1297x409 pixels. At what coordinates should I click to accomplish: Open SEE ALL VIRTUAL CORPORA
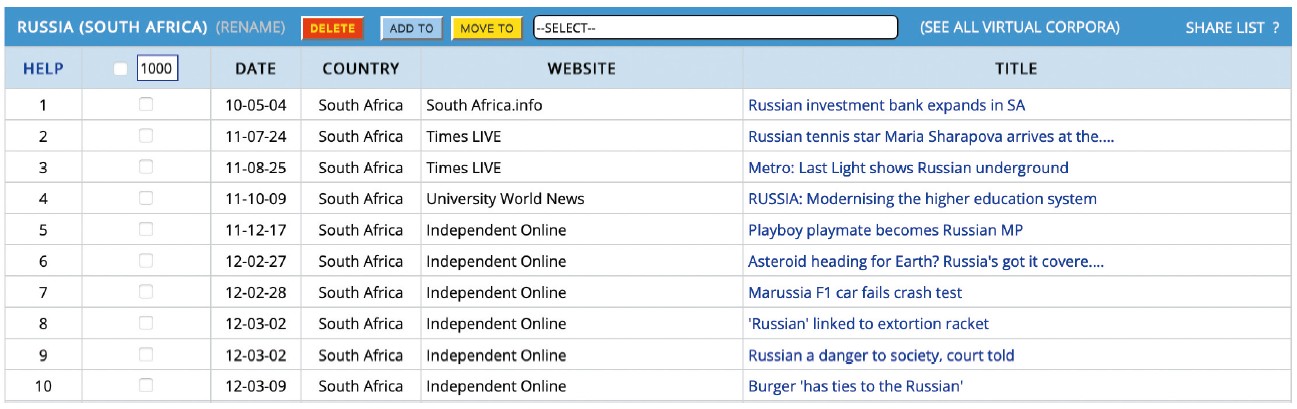(1019, 28)
